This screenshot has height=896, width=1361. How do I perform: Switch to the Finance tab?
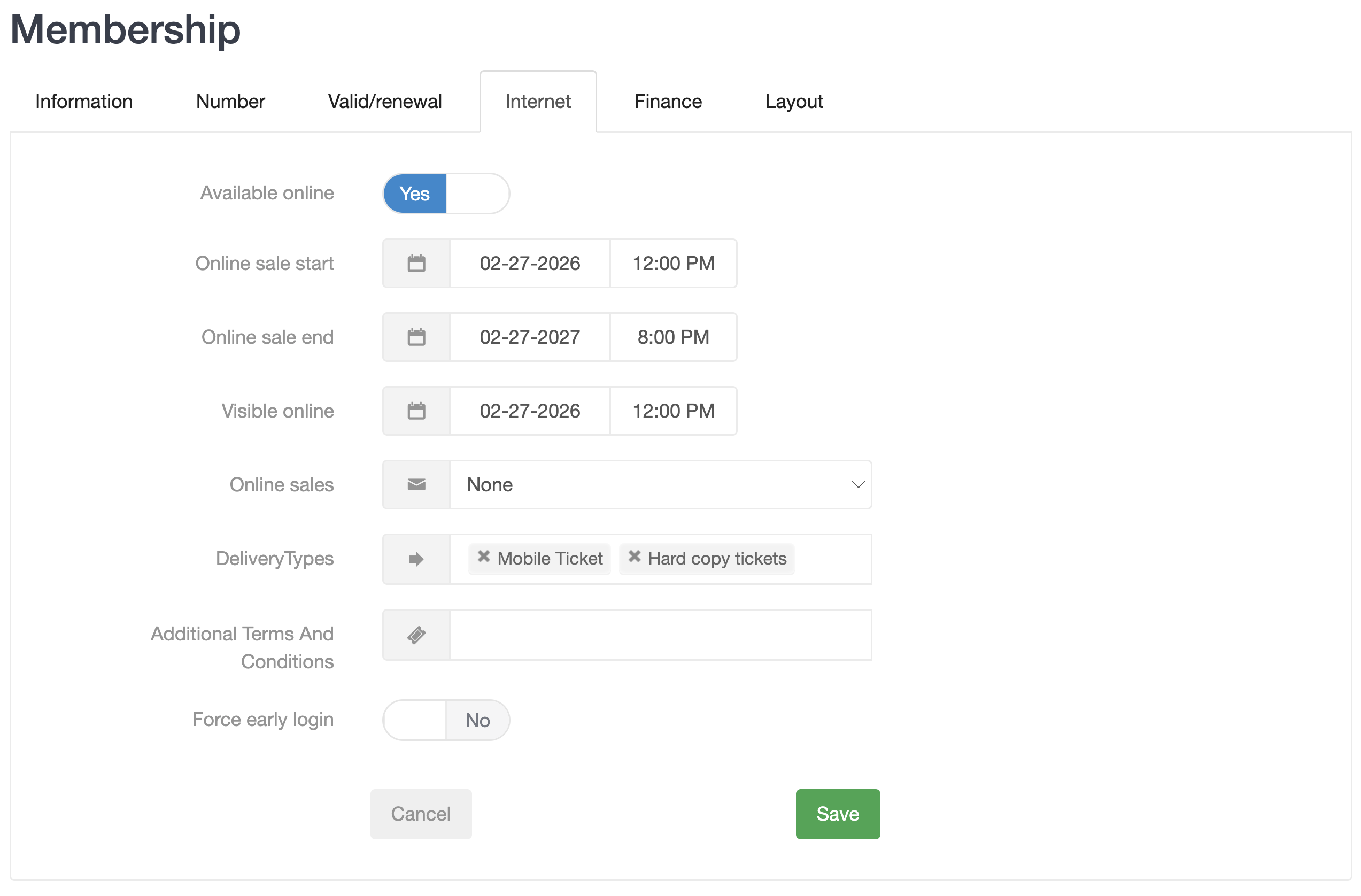667,102
